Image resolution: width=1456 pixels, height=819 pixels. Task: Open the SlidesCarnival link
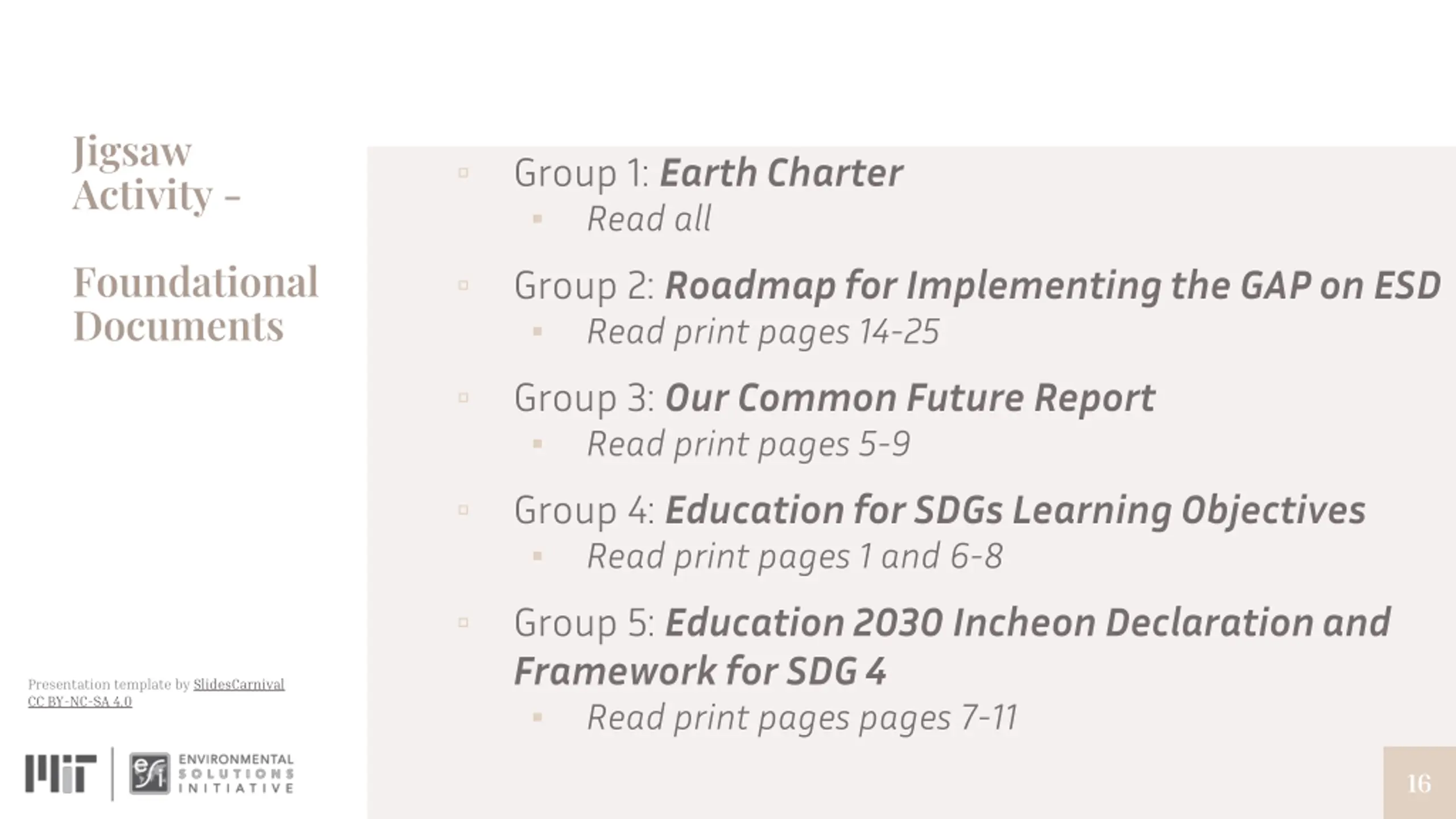tap(239, 684)
